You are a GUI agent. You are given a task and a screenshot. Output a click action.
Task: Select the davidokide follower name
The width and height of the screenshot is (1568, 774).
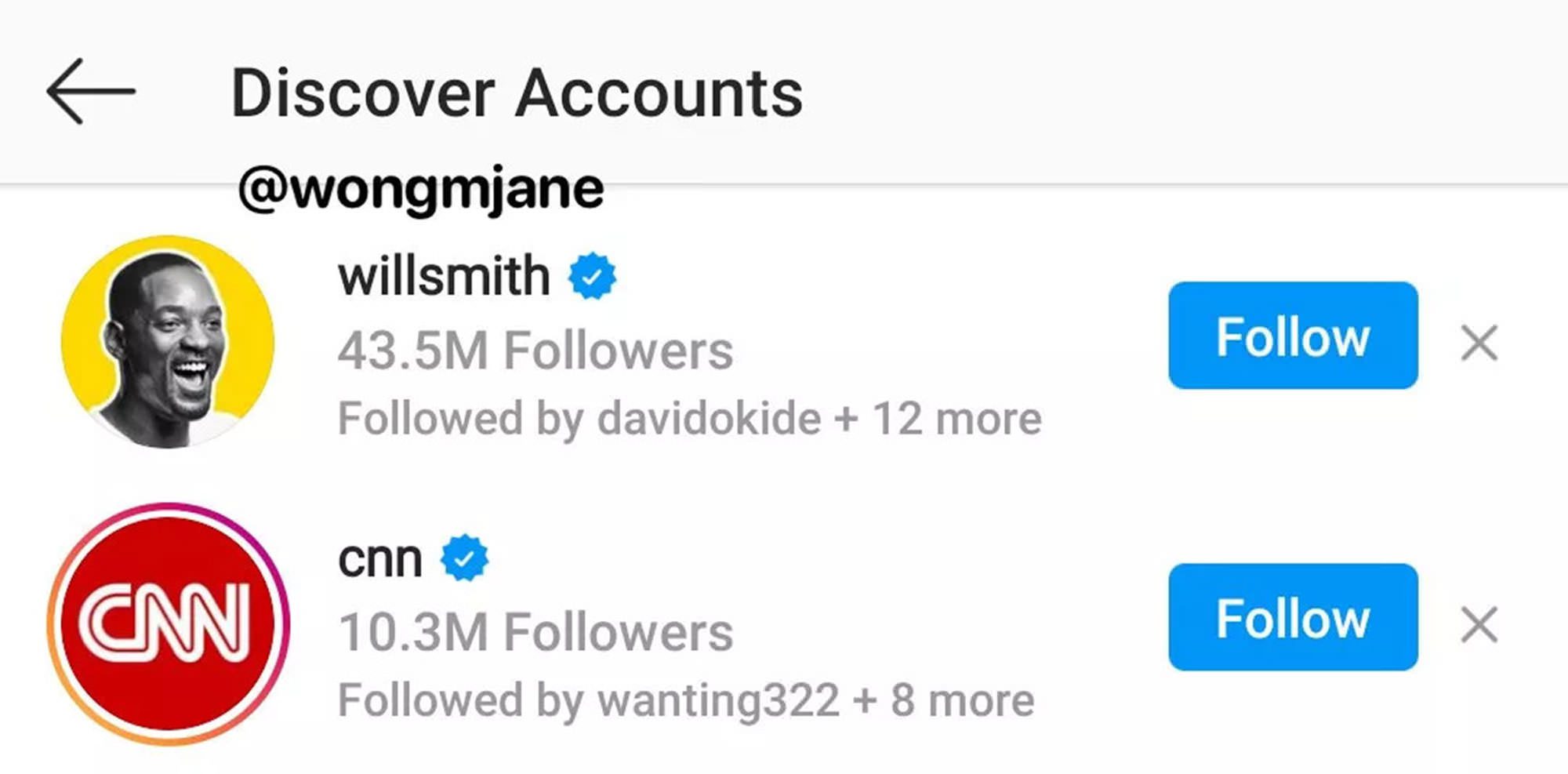[x=709, y=418]
